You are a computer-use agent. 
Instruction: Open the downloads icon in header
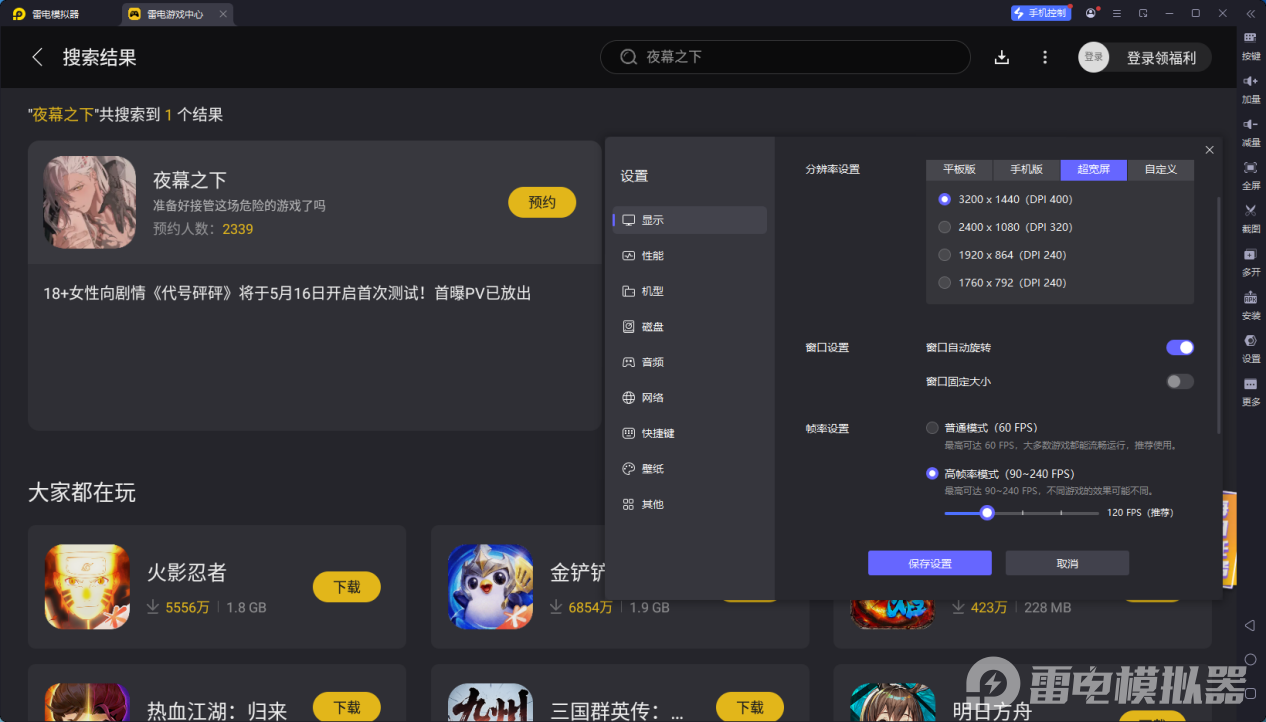[x=1001, y=57]
